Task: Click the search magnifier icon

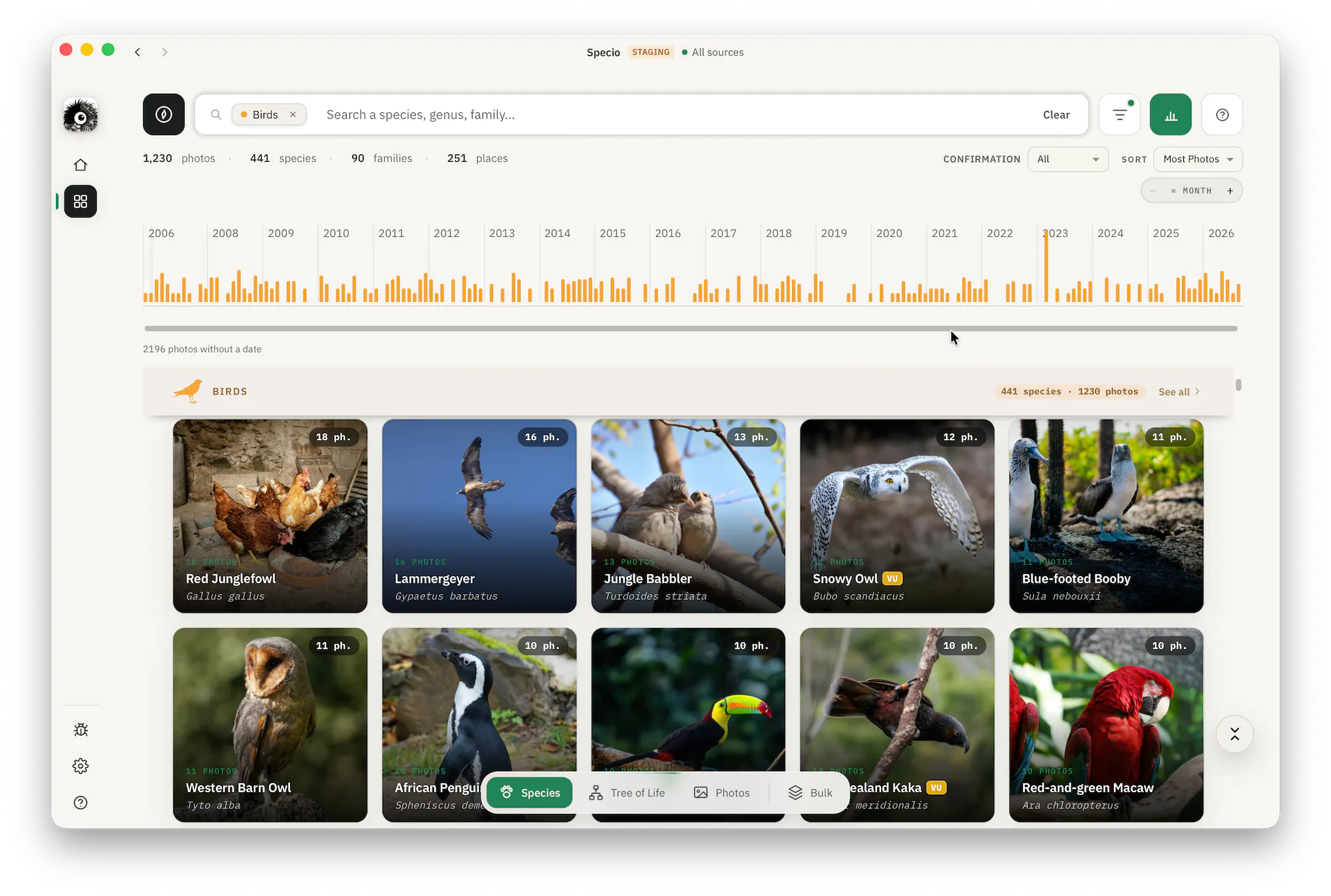Action: [216, 114]
